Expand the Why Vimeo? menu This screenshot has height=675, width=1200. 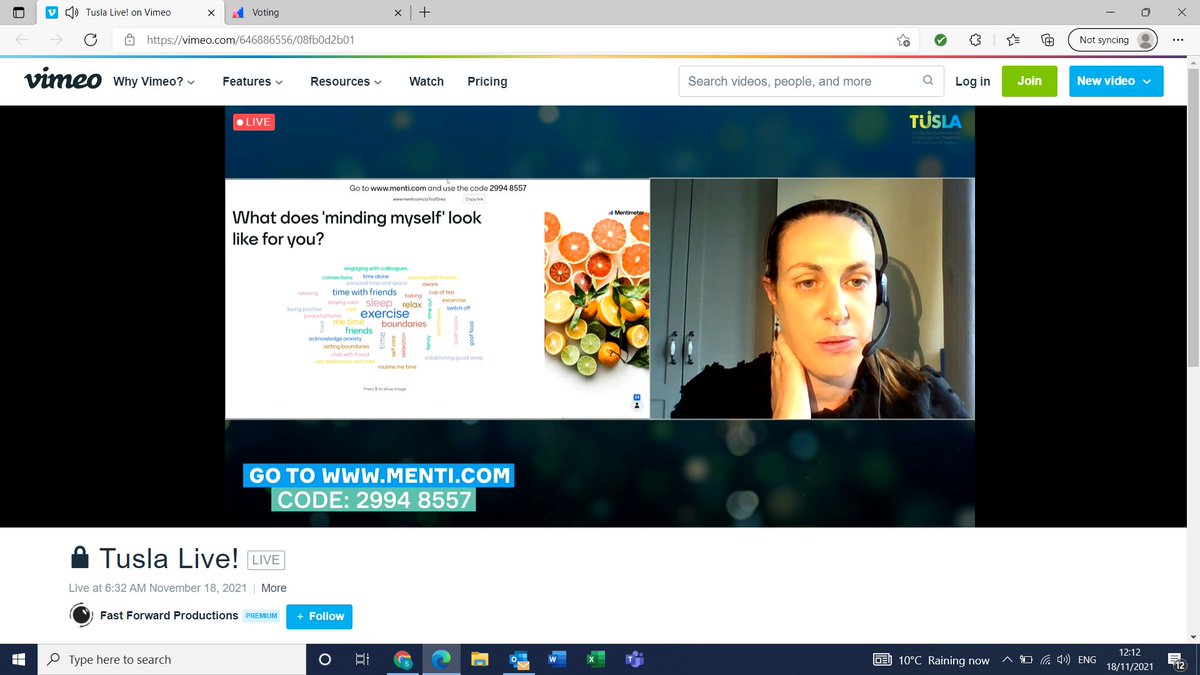coord(154,81)
